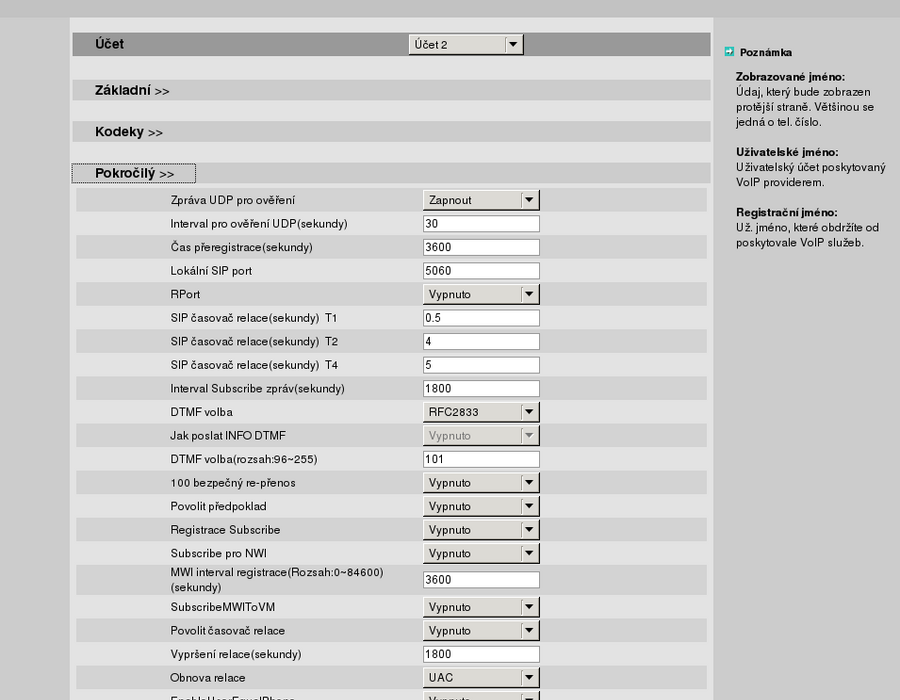Viewport: 900px width, 700px height.
Task: Click the Poznámka arrow icon
Action: (729, 52)
